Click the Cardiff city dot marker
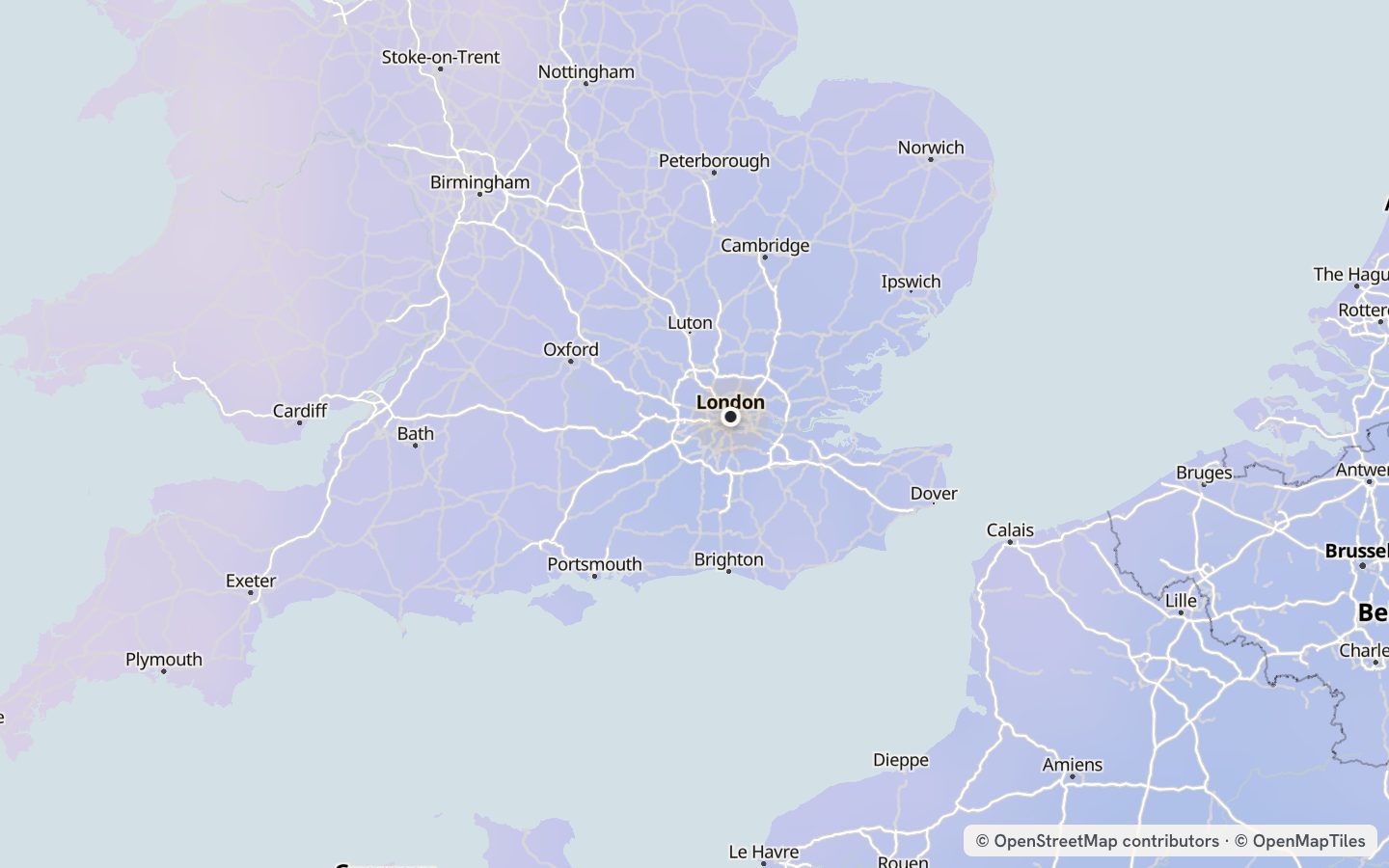Screen dimensions: 1389x868 [x=300, y=422]
